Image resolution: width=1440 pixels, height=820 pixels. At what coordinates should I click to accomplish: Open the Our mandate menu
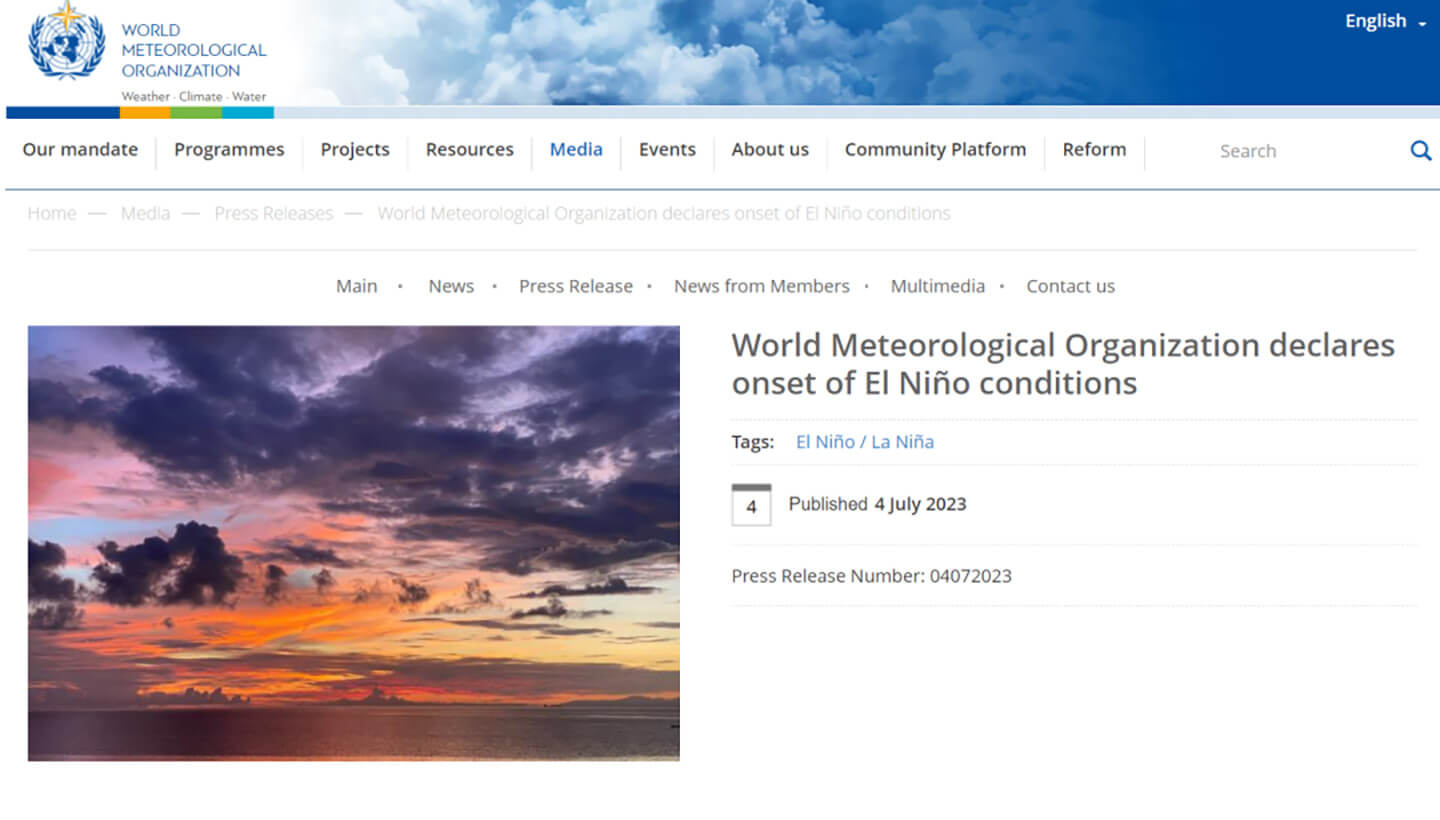80,150
